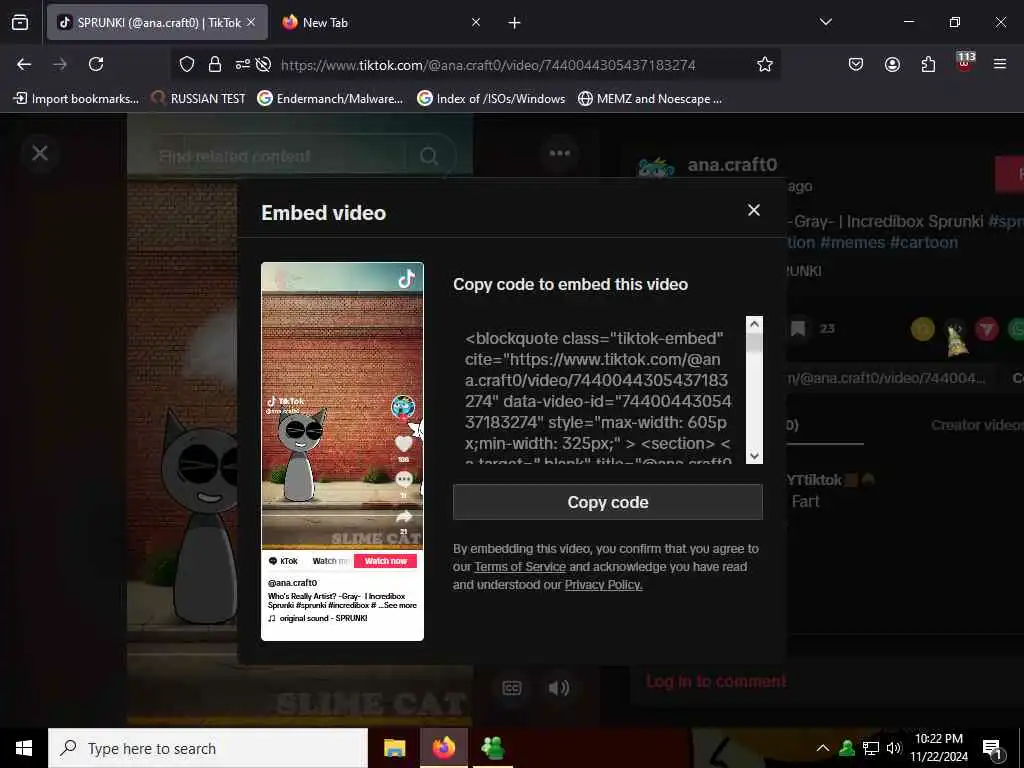Close the video viewer with X
The image size is (1024, 768).
pyautogui.click(x=40, y=153)
